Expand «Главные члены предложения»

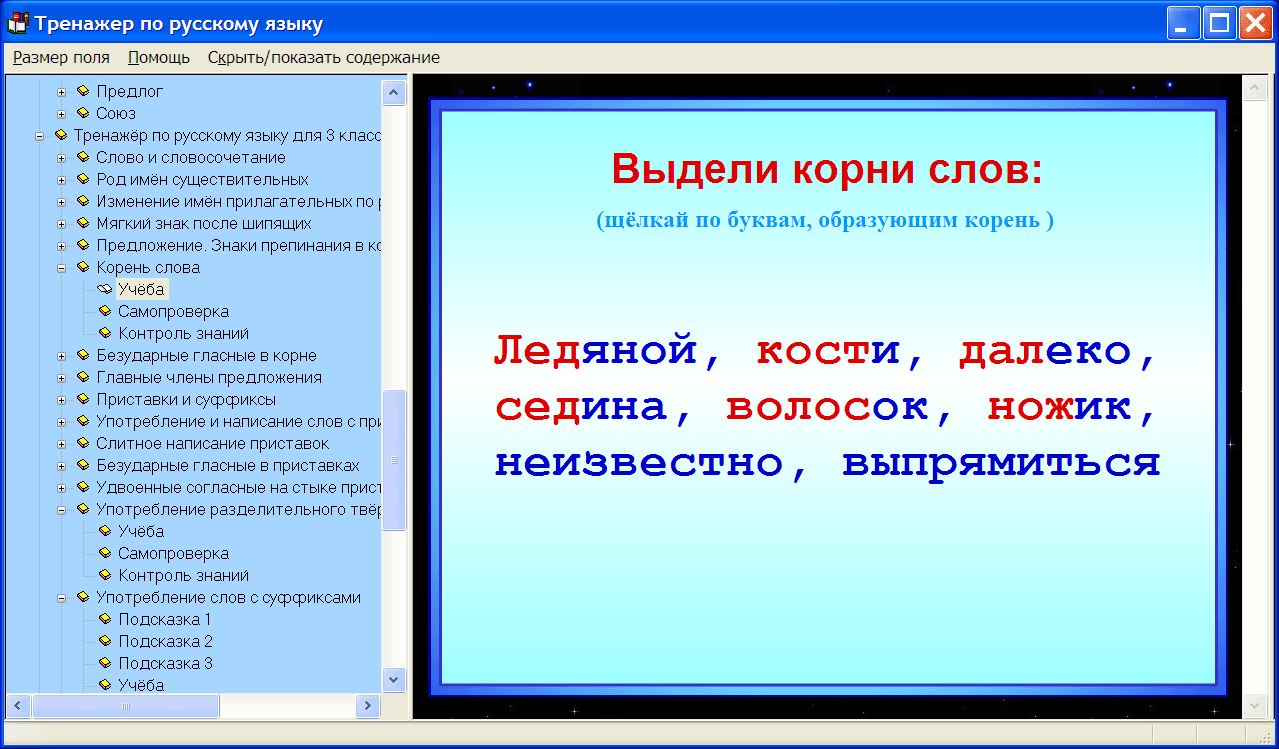click(x=63, y=377)
